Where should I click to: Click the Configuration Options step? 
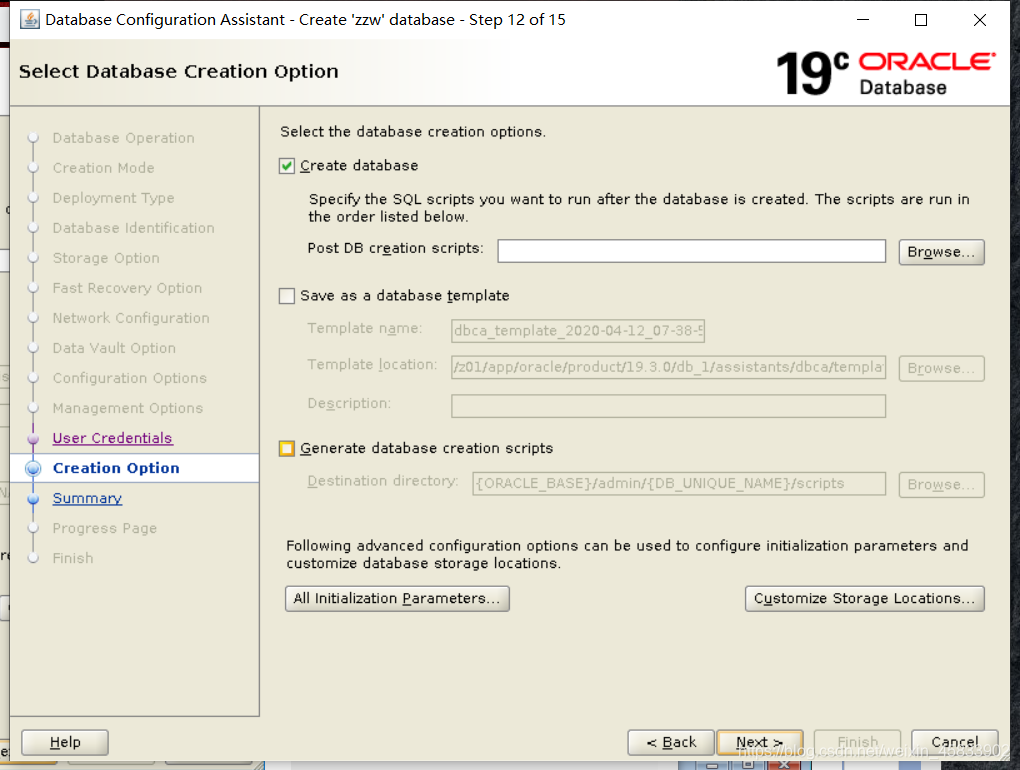129,378
